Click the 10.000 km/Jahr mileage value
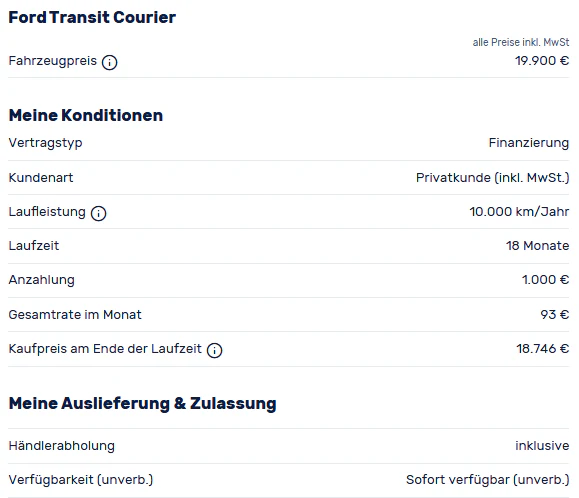Screen dimensions: 579x498 point(519,212)
